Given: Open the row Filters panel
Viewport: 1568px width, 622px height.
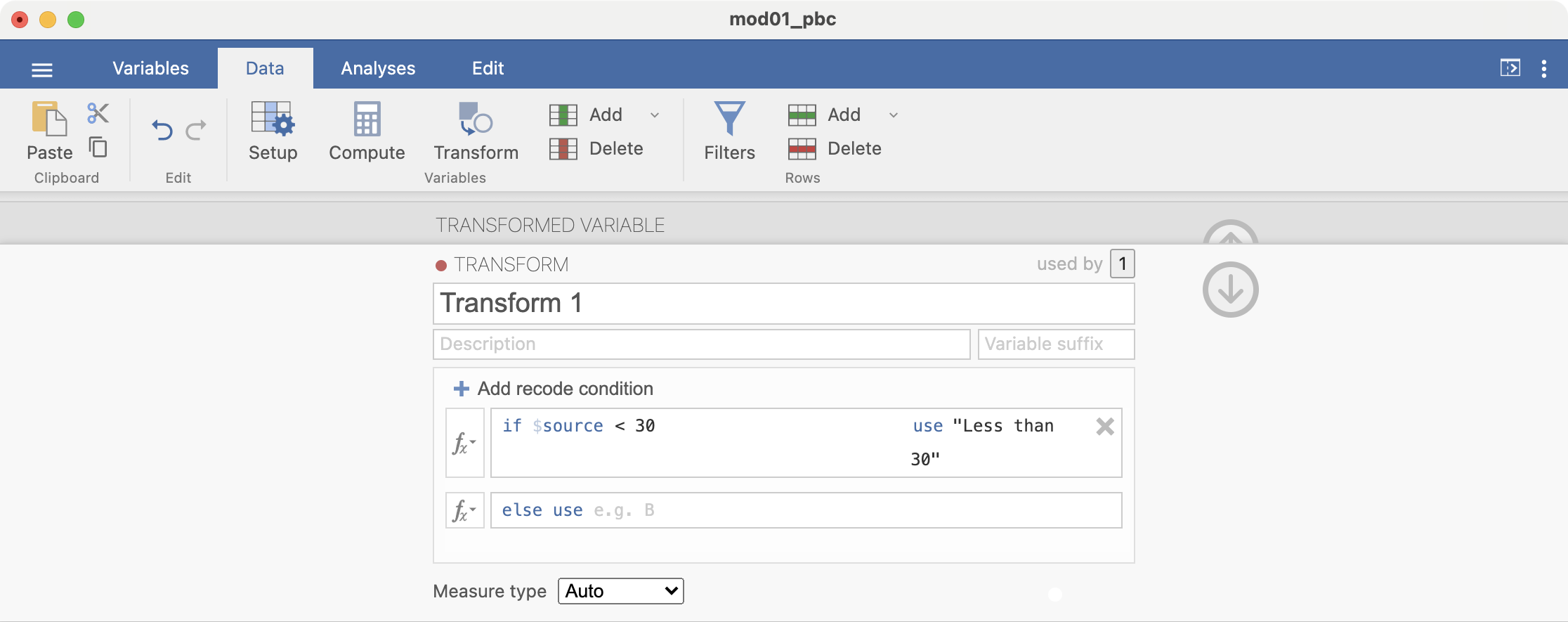Looking at the screenshot, I should (x=729, y=131).
